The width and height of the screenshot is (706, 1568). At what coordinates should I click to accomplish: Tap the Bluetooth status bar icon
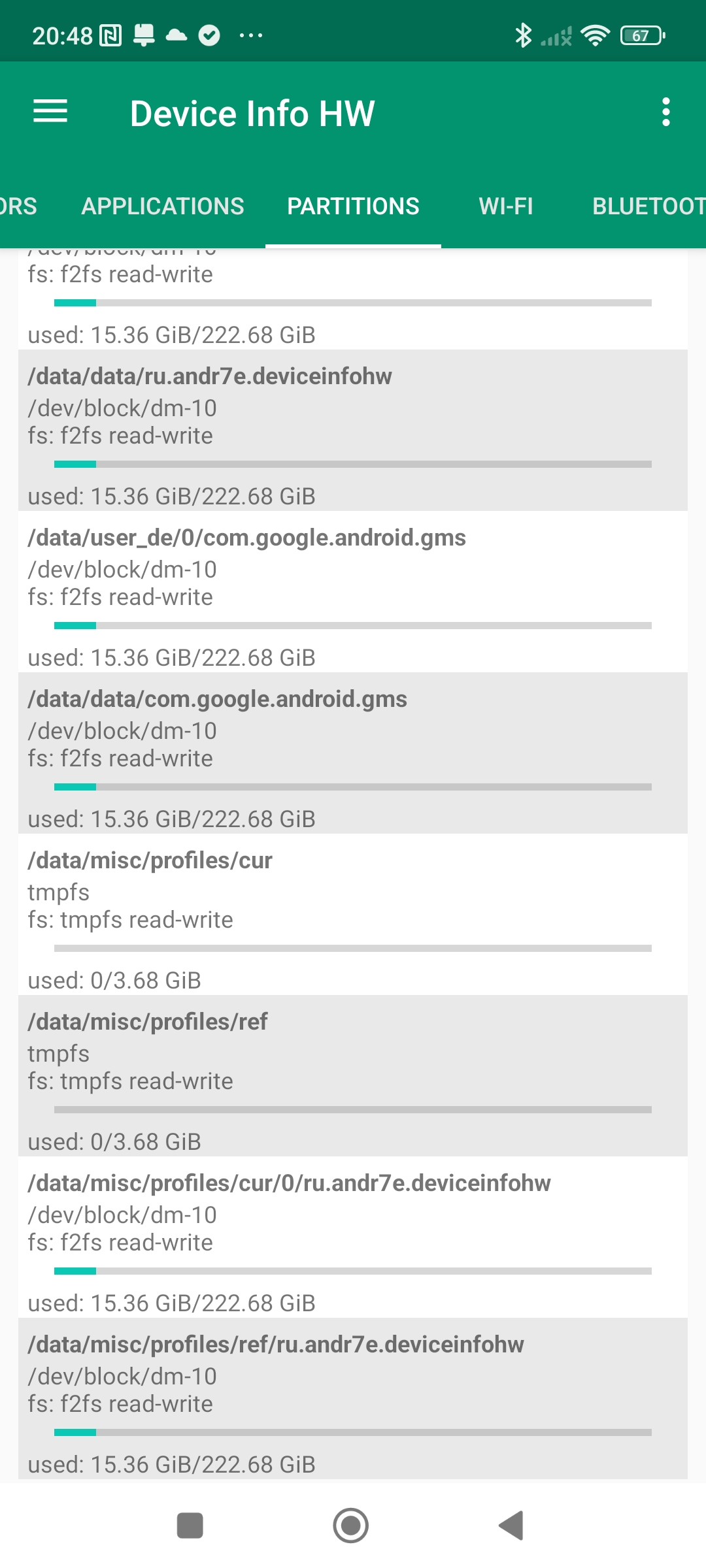click(523, 35)
